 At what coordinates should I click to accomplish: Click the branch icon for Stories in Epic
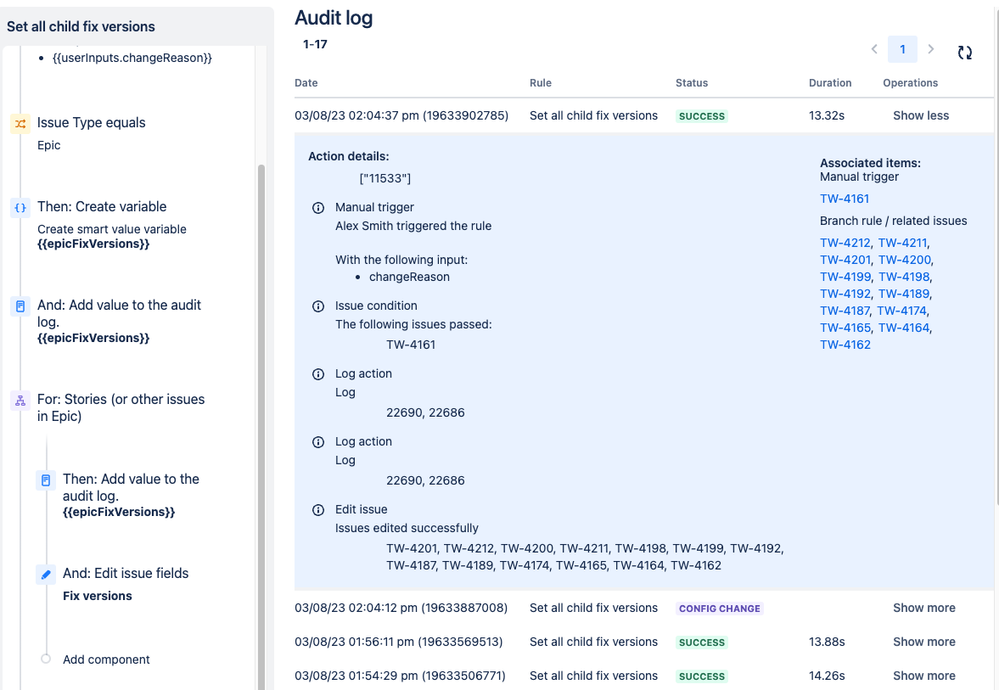point(20,401)
